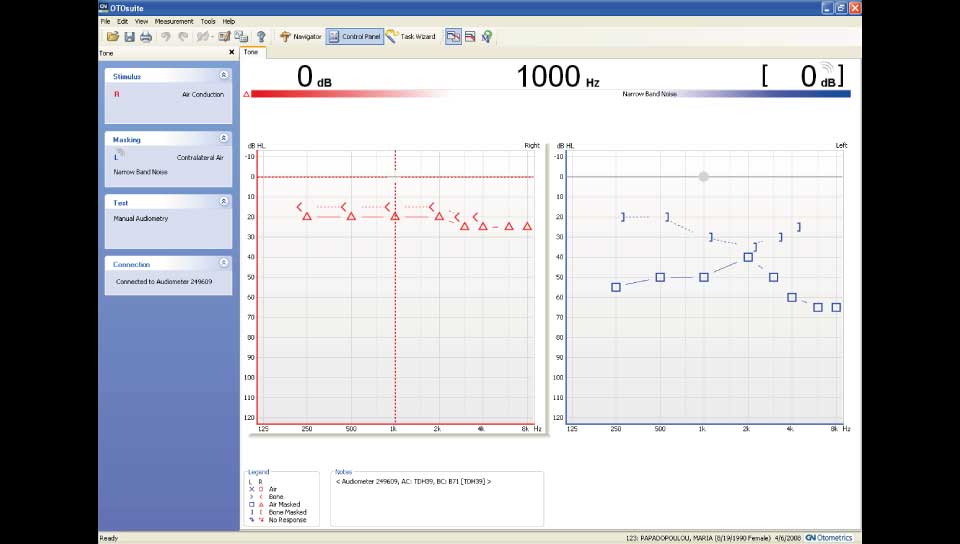
Task: Click 'Manual Audiometry' in Test panel
Action: (140, 218)
